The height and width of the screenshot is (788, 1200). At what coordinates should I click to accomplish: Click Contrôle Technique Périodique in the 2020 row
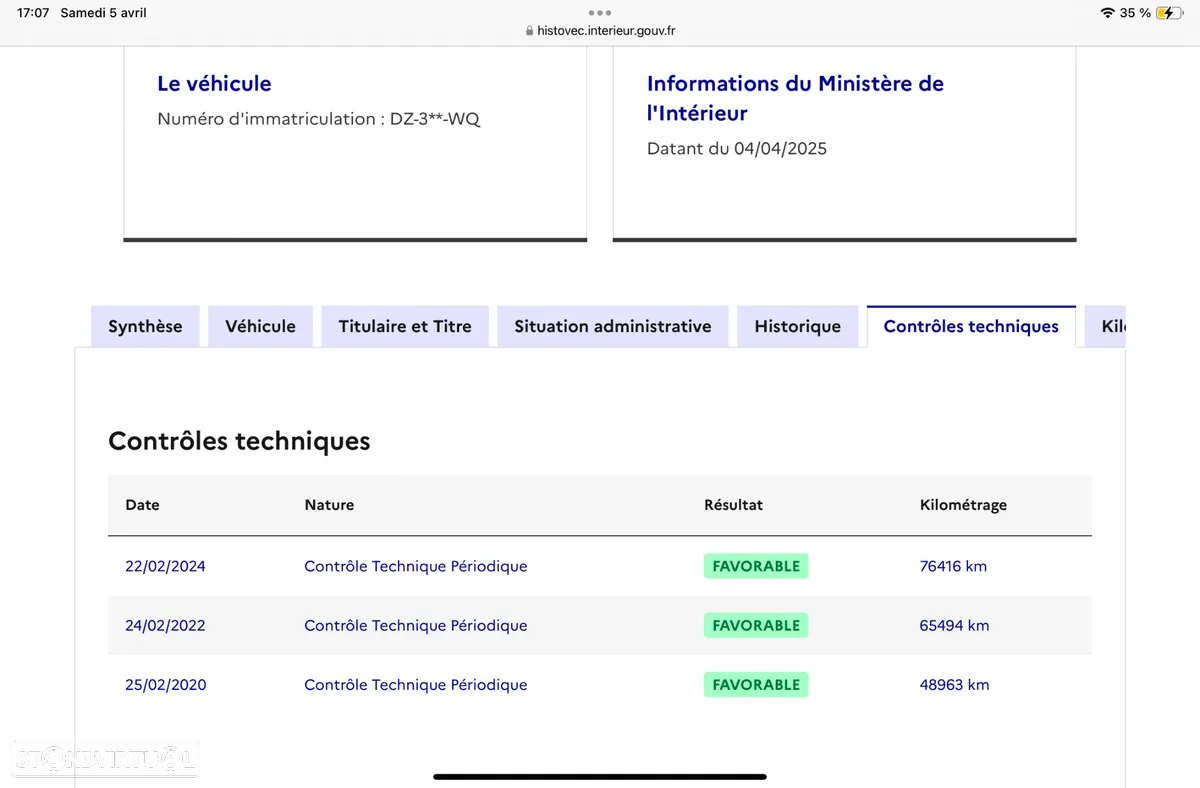click(416, 685)
